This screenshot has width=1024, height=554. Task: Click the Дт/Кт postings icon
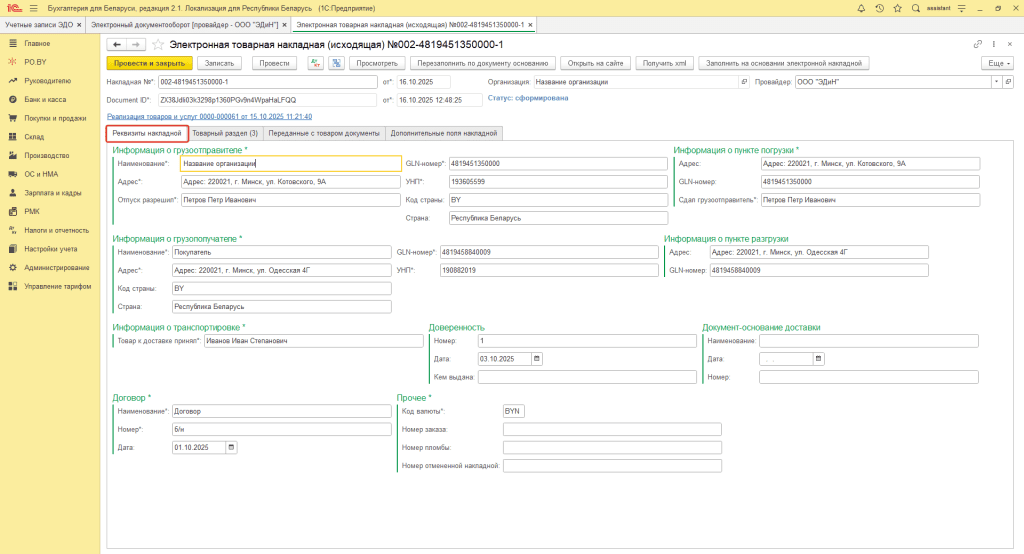click(315, 62)
